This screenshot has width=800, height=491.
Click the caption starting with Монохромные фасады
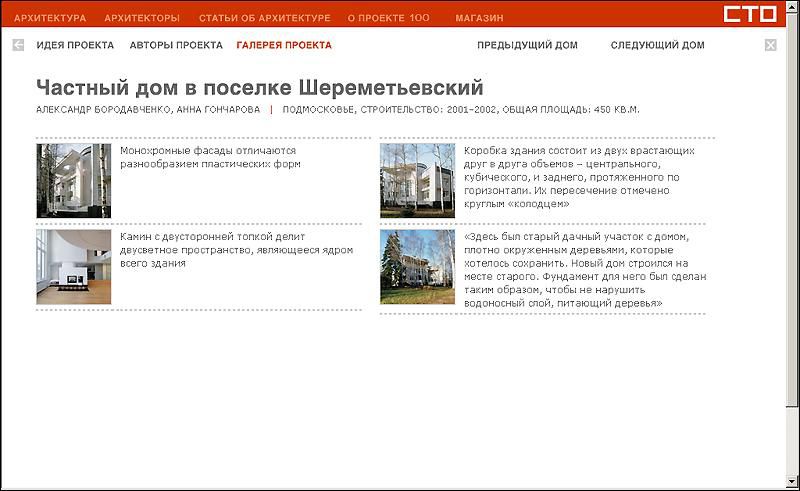coord(208,157)
